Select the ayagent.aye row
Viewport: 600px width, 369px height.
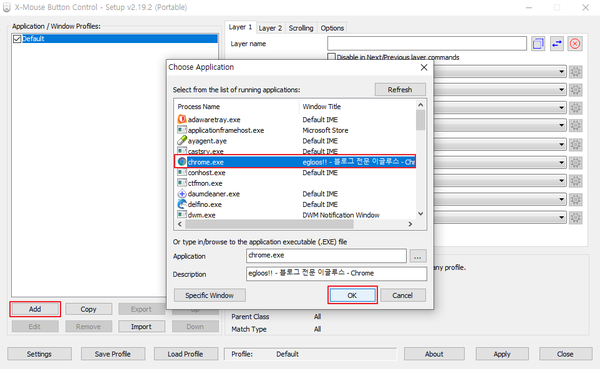point(296,140)
